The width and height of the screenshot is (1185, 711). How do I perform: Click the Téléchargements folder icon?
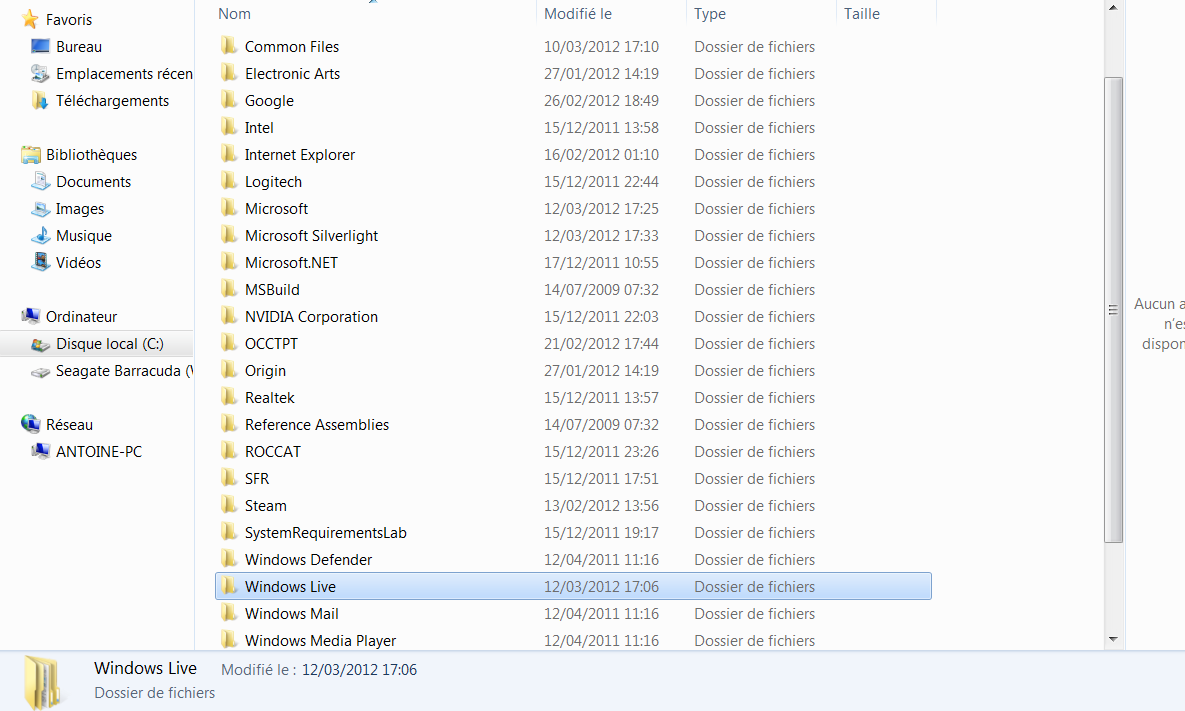pyautogui.click(x=40, y=101)
